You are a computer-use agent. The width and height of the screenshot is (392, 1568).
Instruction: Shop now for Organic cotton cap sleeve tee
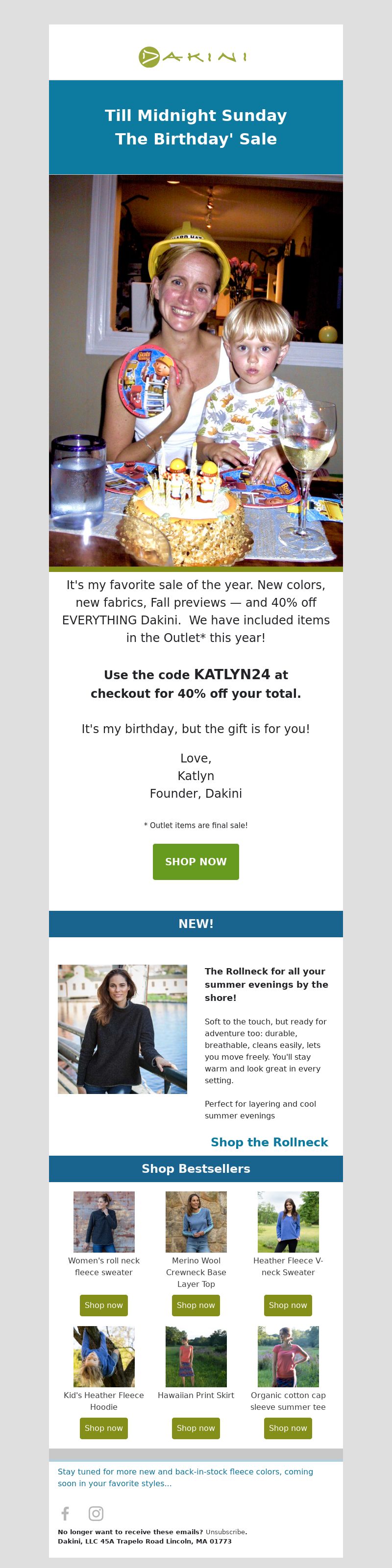pyautogui.click(x=288, y=1428)
